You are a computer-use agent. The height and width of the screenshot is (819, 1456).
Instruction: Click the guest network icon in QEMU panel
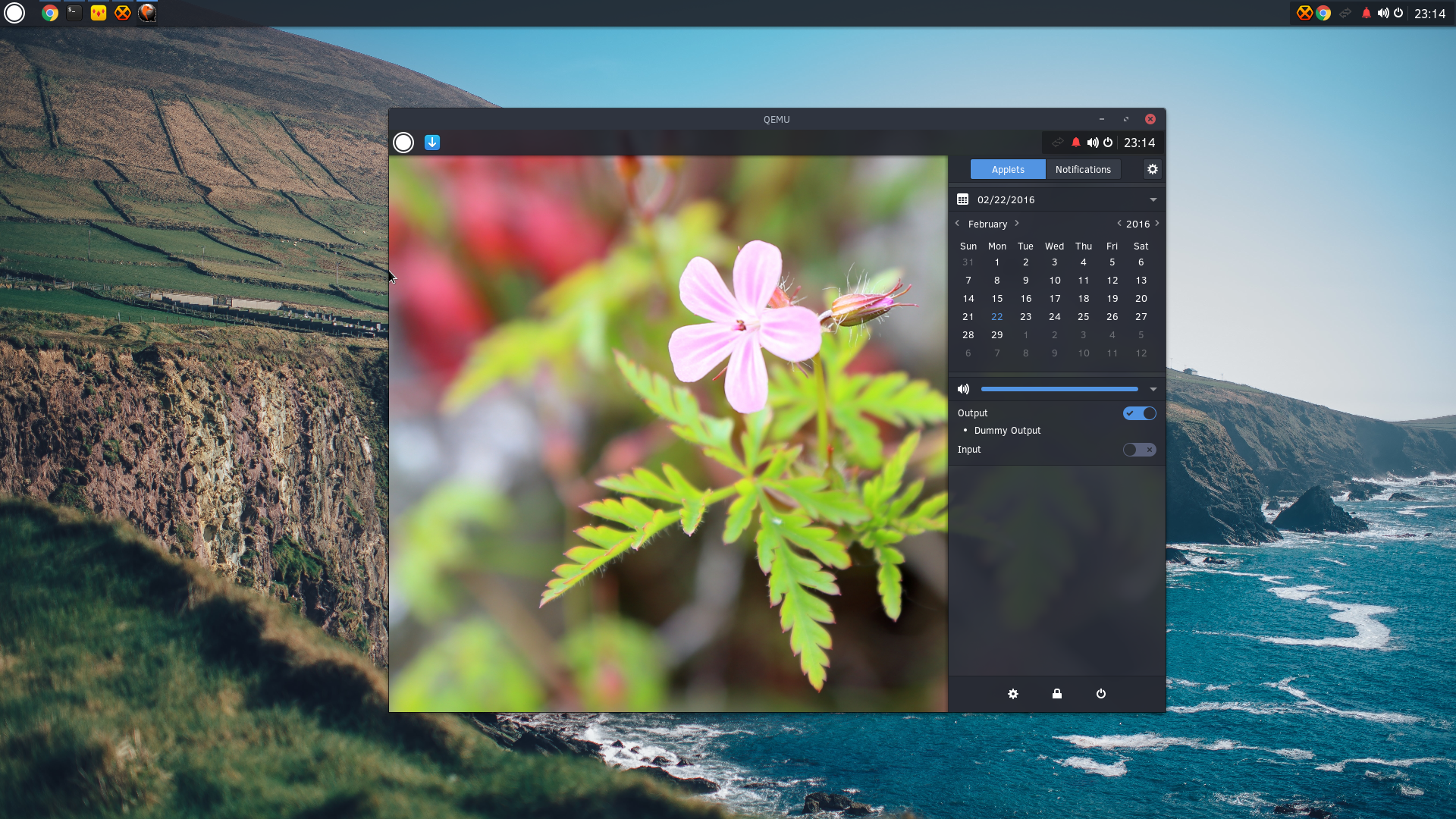pyautogui.click(x=1057, y=143)
